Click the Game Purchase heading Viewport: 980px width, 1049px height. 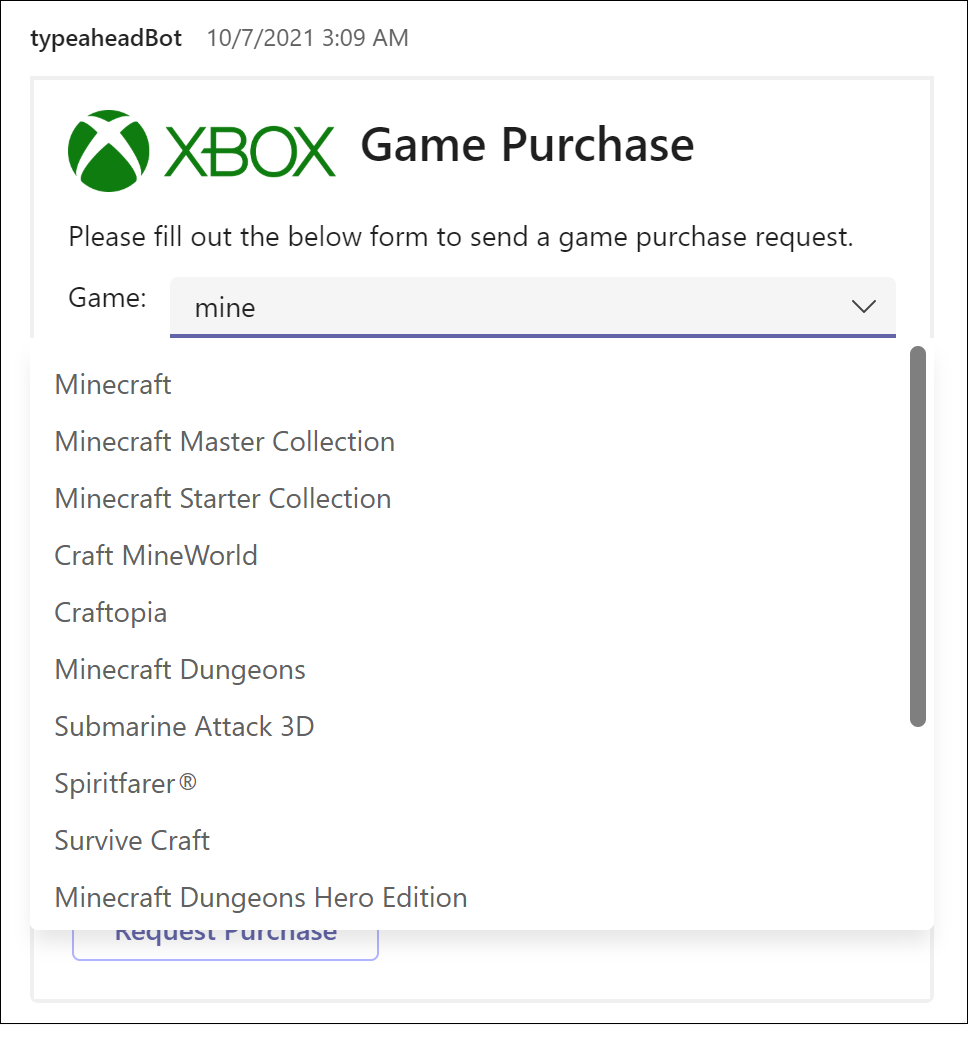(527, 145)
